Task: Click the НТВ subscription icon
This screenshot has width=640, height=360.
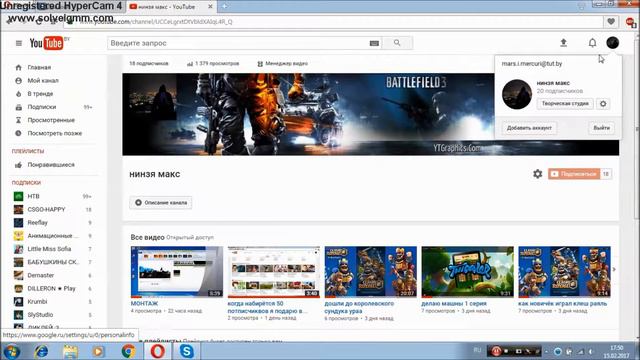Action: tap(18, 196)
